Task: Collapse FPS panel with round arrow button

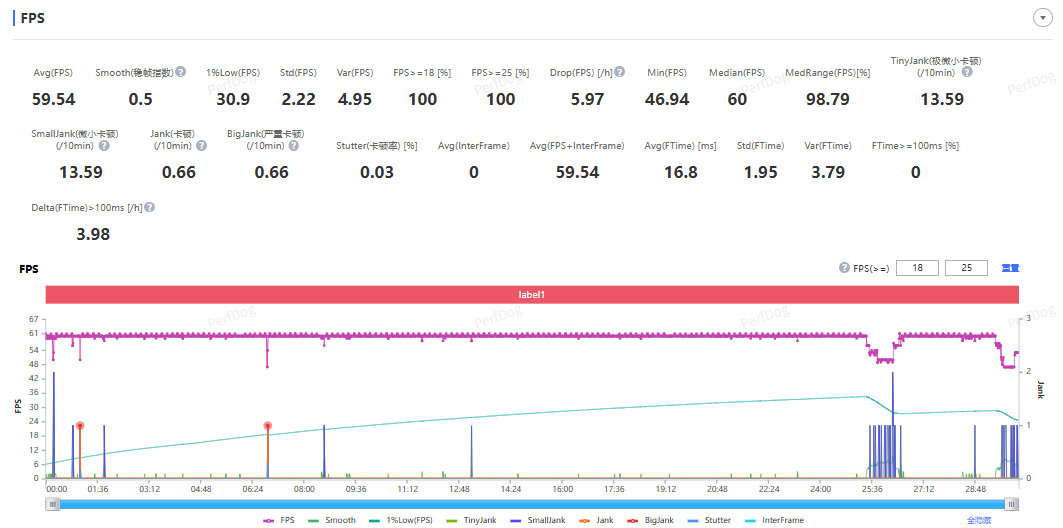Action: (x=1042, y=18)
